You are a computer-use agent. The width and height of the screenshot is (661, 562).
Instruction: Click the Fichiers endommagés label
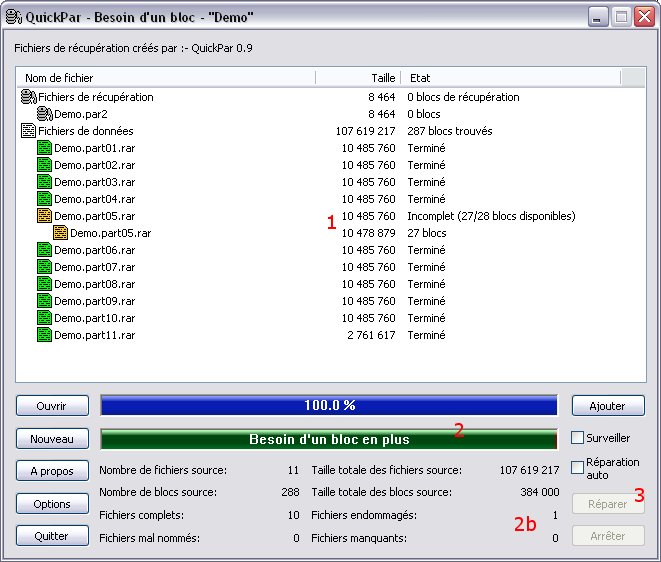tap(364, 515)
